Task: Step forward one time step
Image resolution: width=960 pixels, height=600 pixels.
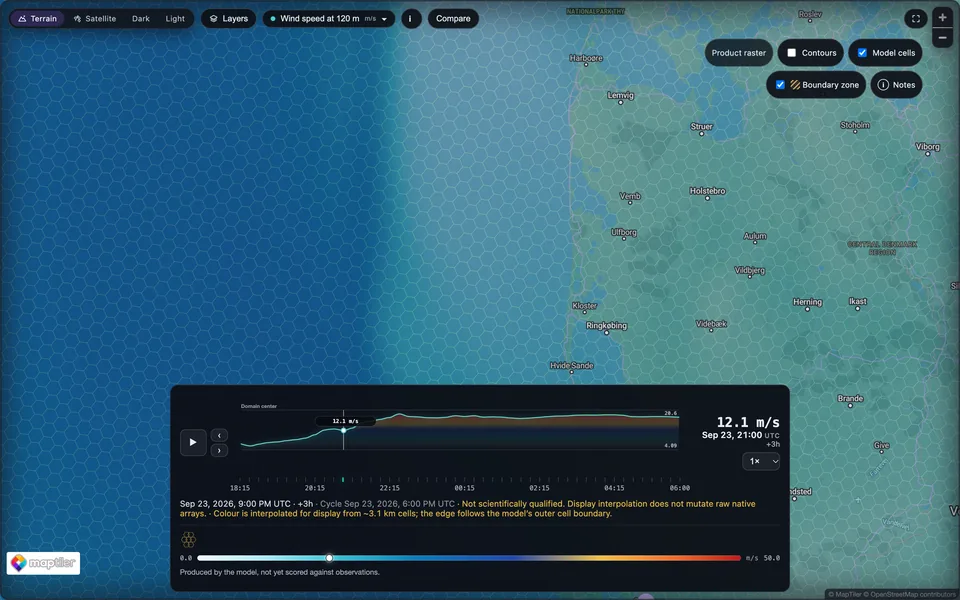Action: coord(219,450)
